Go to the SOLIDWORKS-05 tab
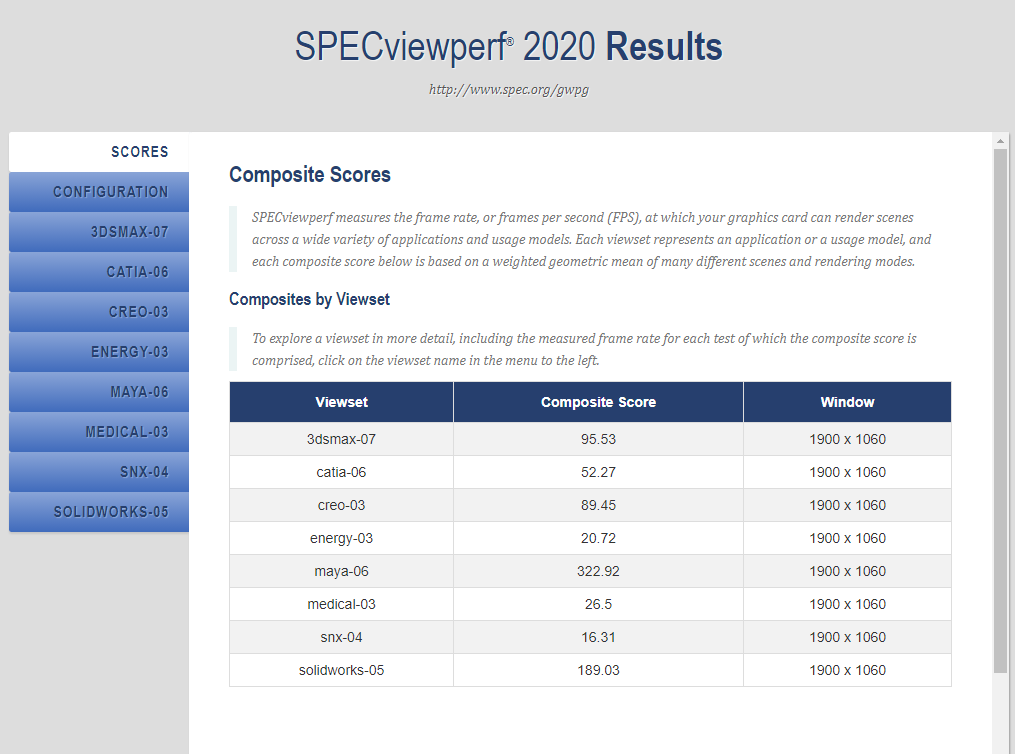 [x=99, y=512]
